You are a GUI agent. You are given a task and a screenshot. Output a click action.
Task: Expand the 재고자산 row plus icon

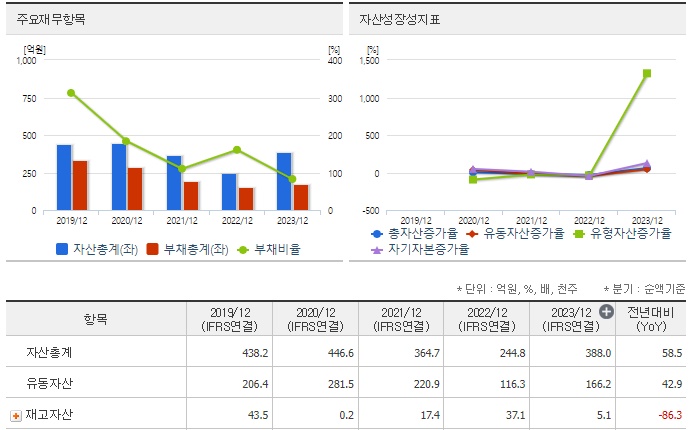[x=16, y=416]
